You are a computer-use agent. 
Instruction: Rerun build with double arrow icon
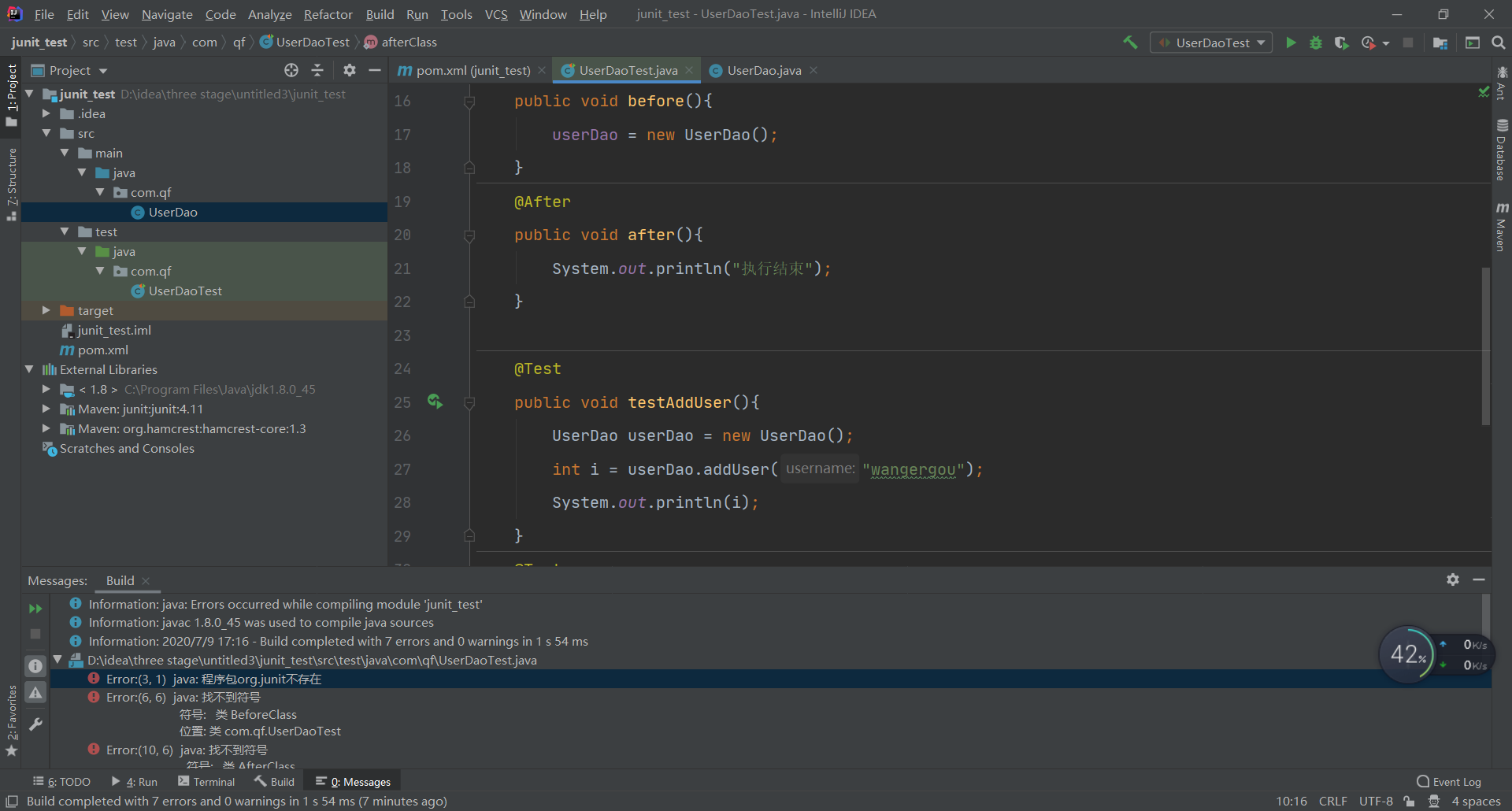(35, 609)
